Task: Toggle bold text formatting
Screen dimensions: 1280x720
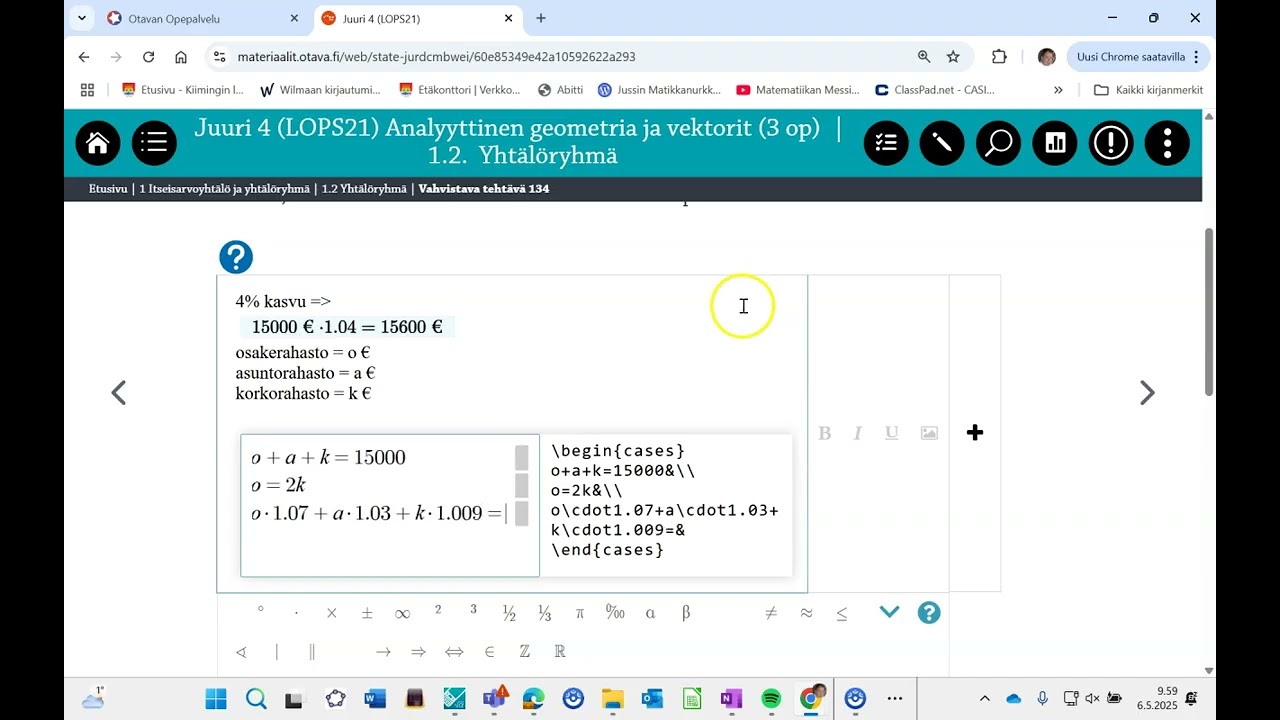Action: [825, 433]
